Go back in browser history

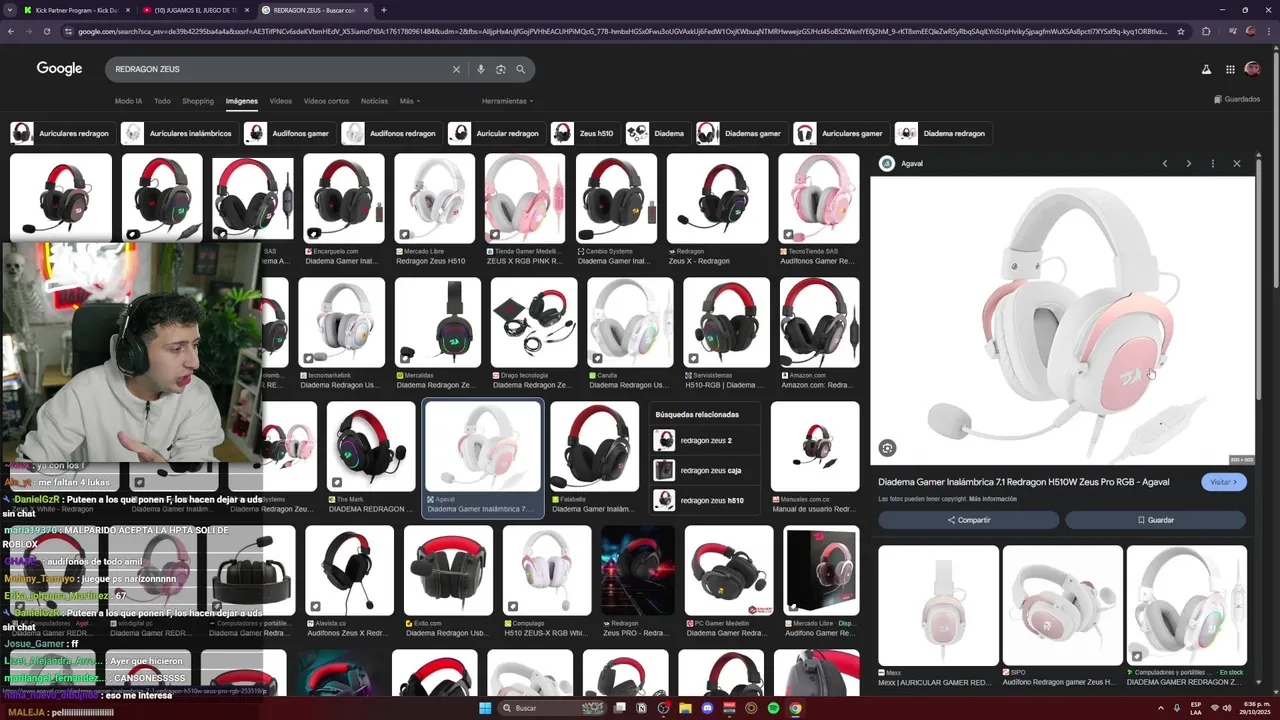[11, 31]
